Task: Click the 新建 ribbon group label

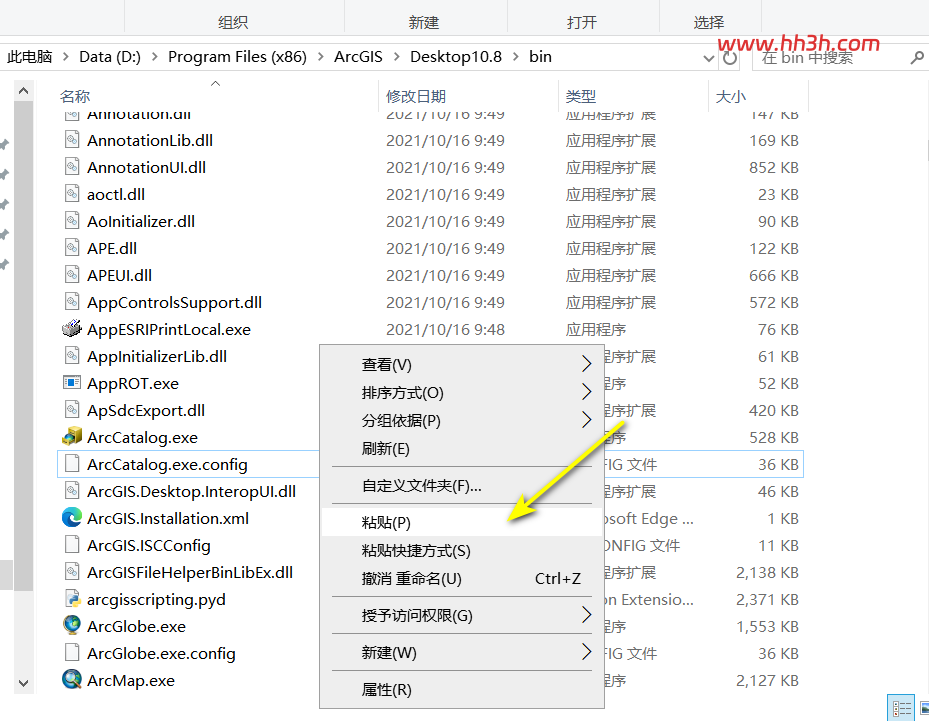Action: [424, 23]
